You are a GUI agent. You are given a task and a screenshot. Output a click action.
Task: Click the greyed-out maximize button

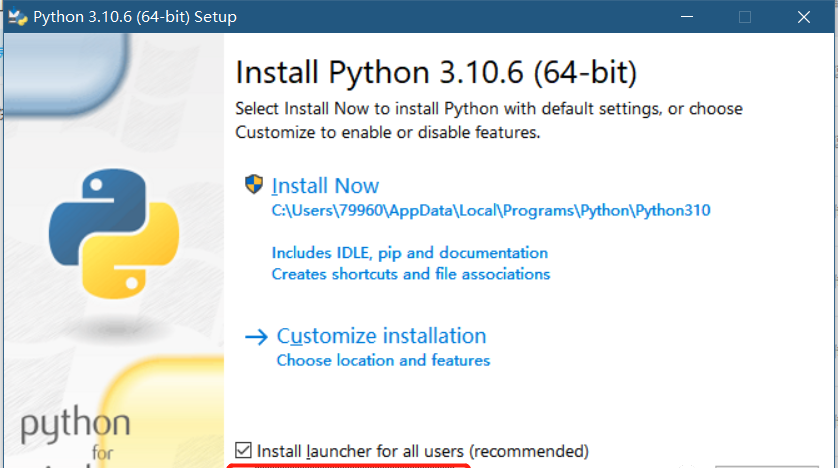click(x=744, y=17)
